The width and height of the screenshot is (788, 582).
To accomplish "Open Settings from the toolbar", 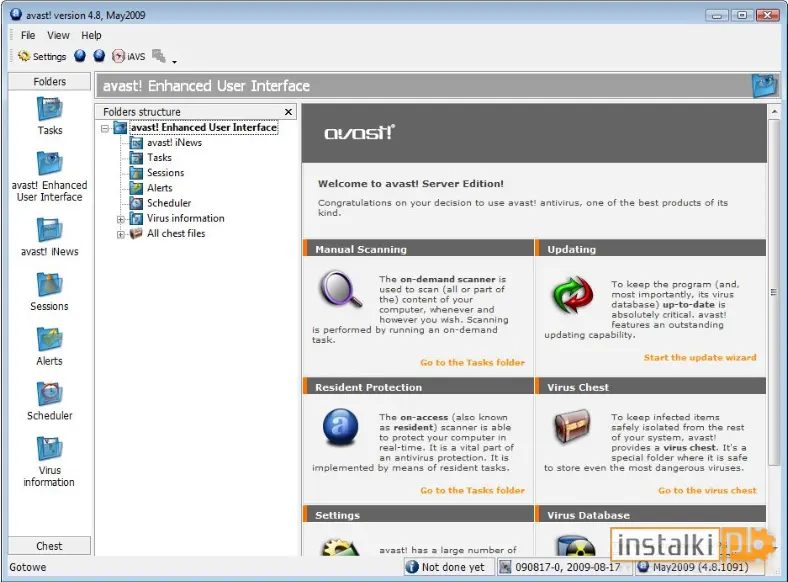I will tap(42, 56).
